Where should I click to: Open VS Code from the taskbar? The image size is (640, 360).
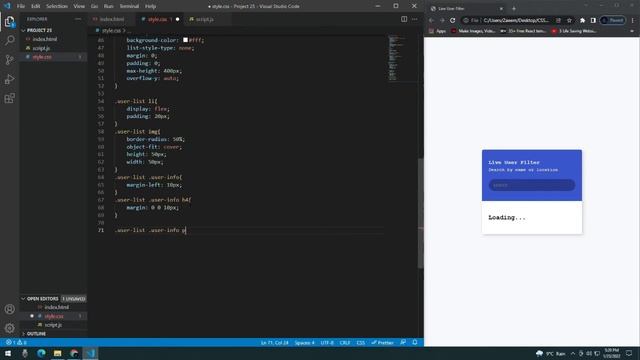click(x=90, y=353)
